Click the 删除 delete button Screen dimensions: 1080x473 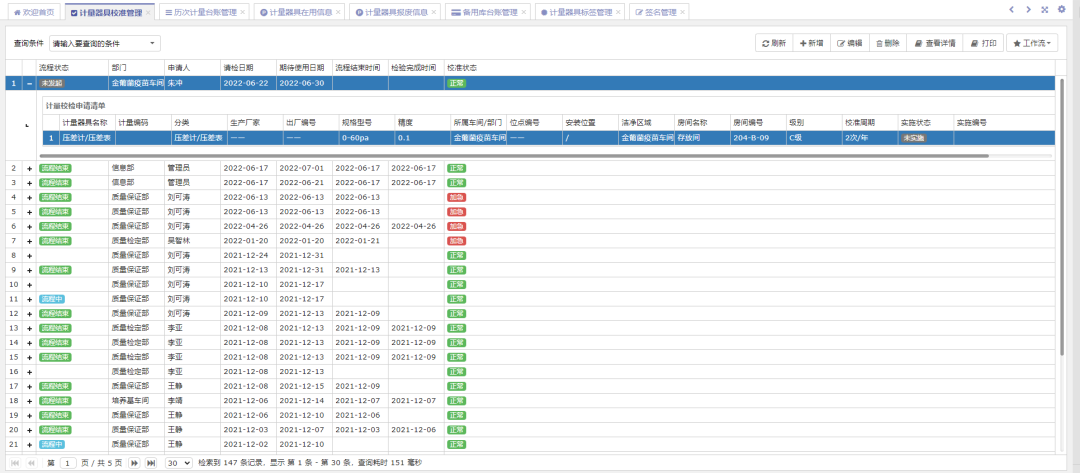coord(887,43)
